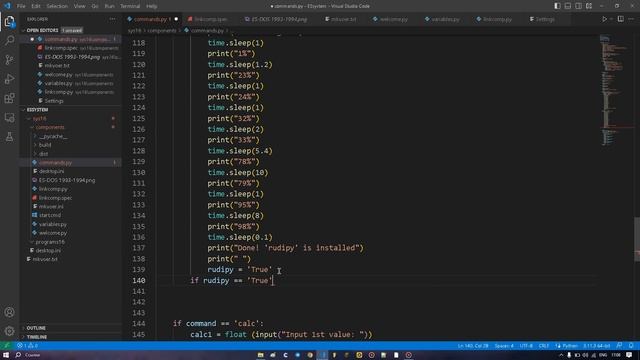Open mkvoer.ini in the file tree
The image size is (640, 360).
pyautogui.click(x=71, y=207)
